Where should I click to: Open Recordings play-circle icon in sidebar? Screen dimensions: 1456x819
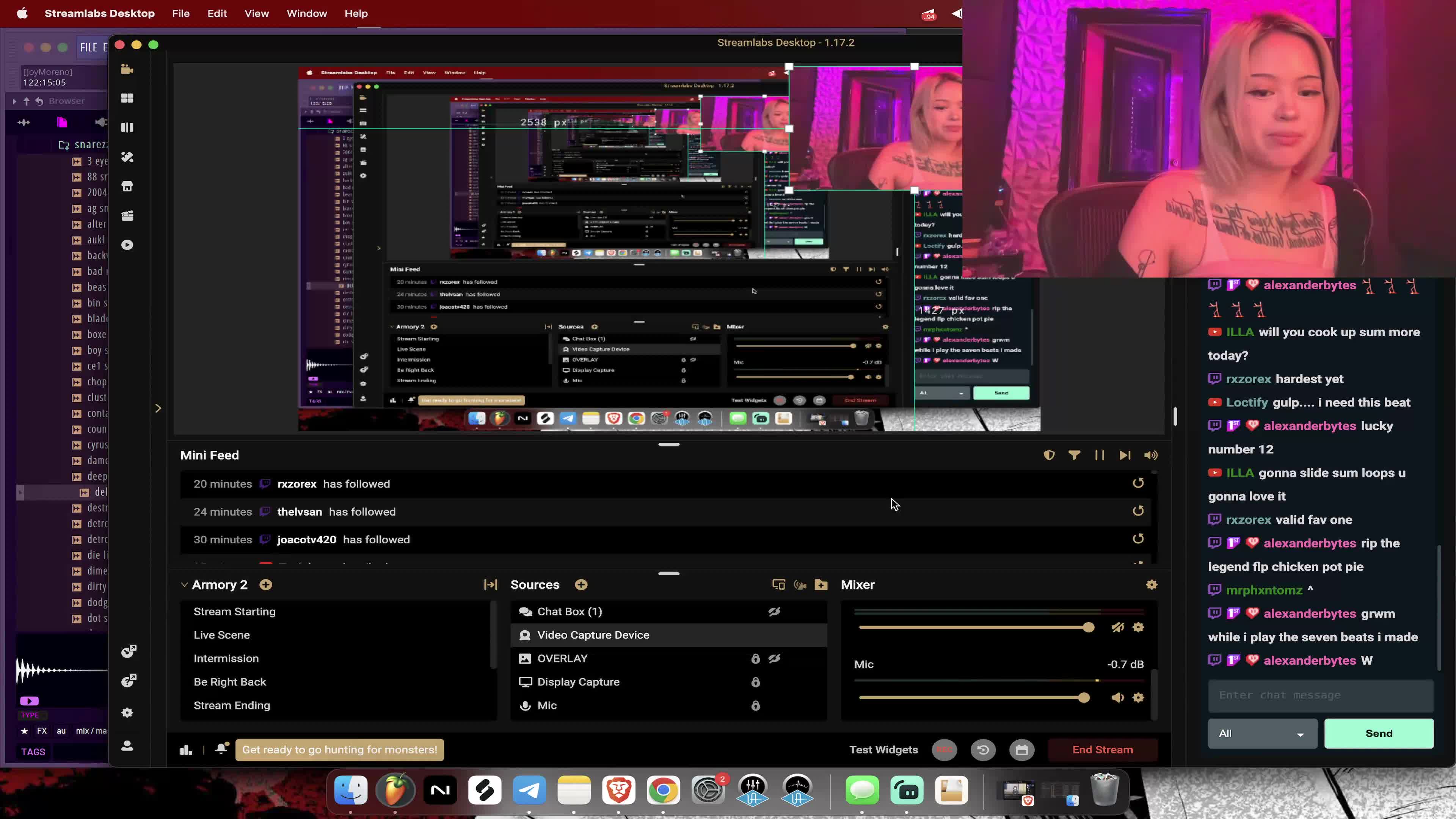[127, 245]
